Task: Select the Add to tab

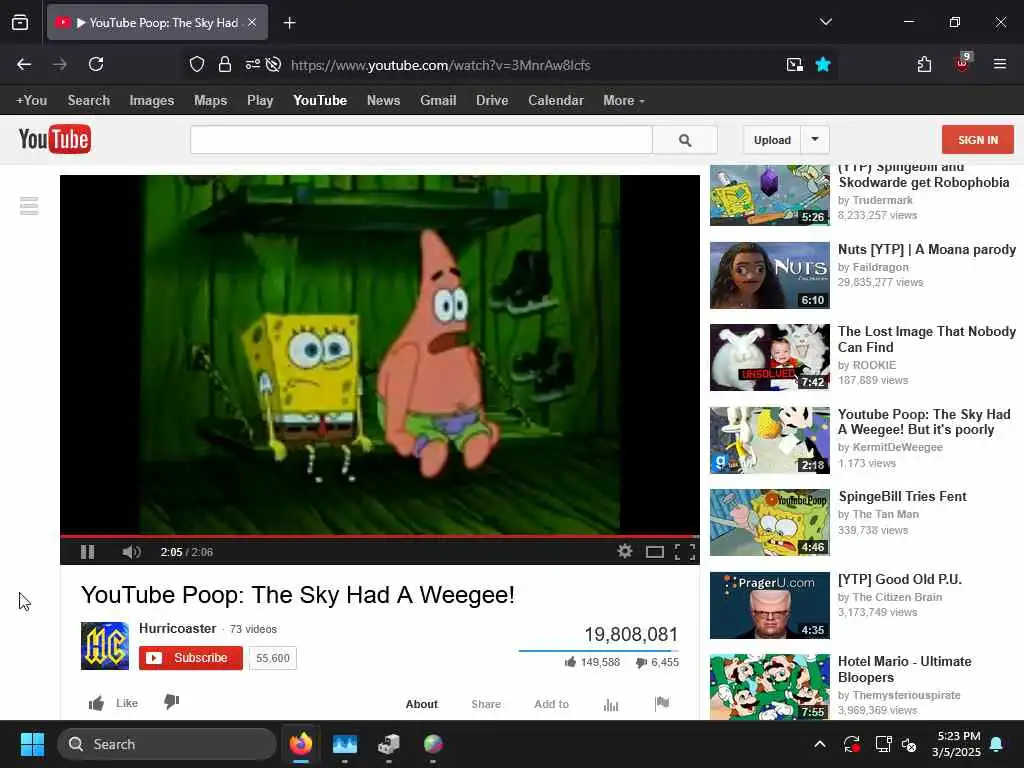Action: coord(551,704)
